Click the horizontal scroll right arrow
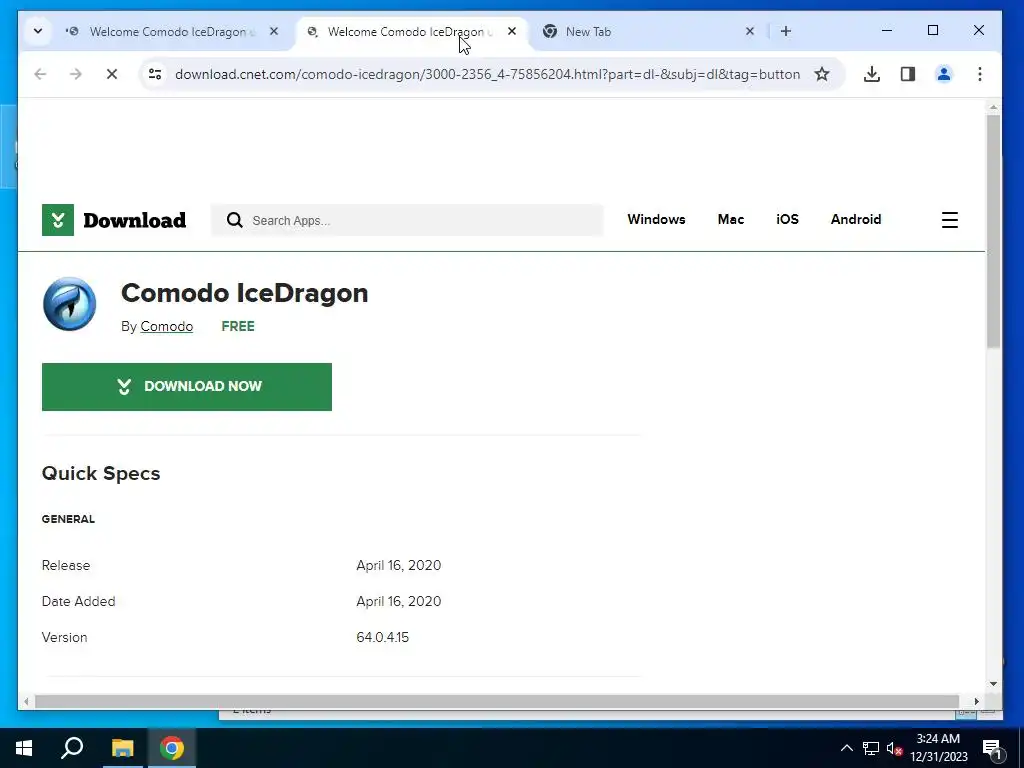 point(976,701)
